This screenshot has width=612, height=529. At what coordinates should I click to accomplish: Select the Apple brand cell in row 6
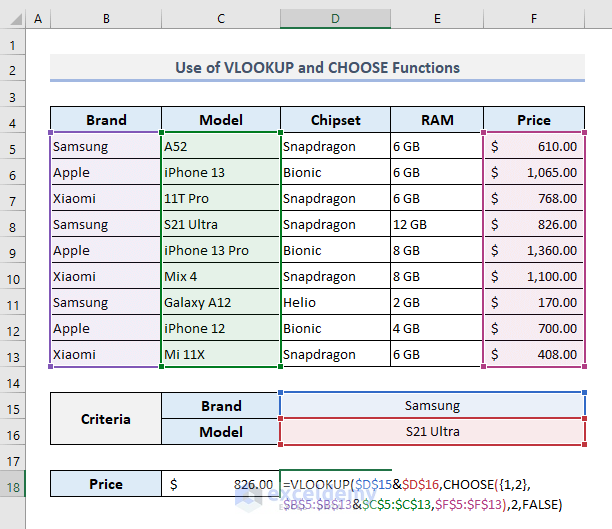tap(106, 172)
